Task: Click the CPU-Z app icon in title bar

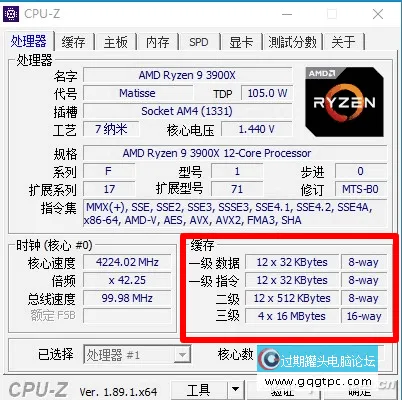Action: click(x=11, y=14)
